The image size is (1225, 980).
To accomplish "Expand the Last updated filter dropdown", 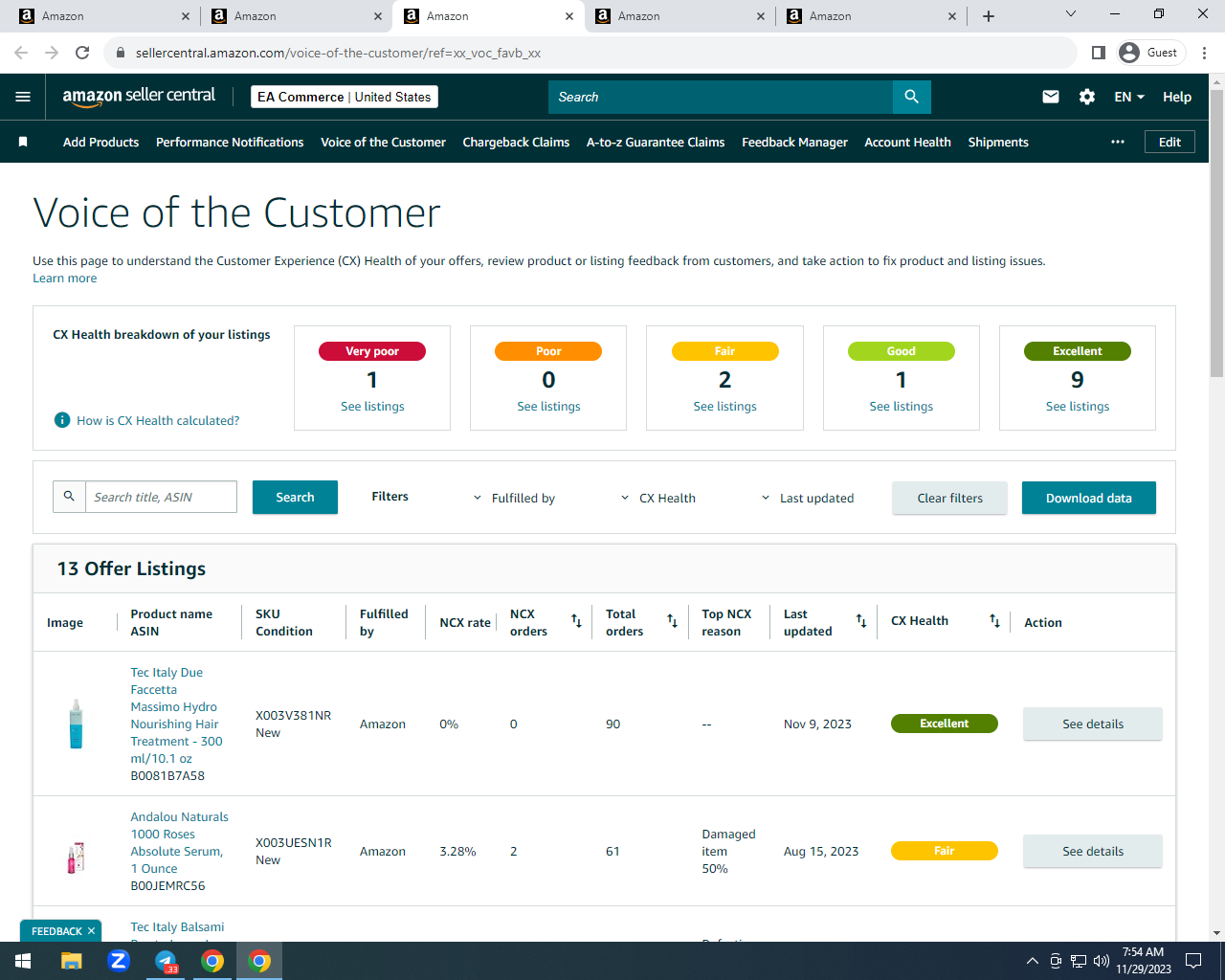I will (808, 498).
